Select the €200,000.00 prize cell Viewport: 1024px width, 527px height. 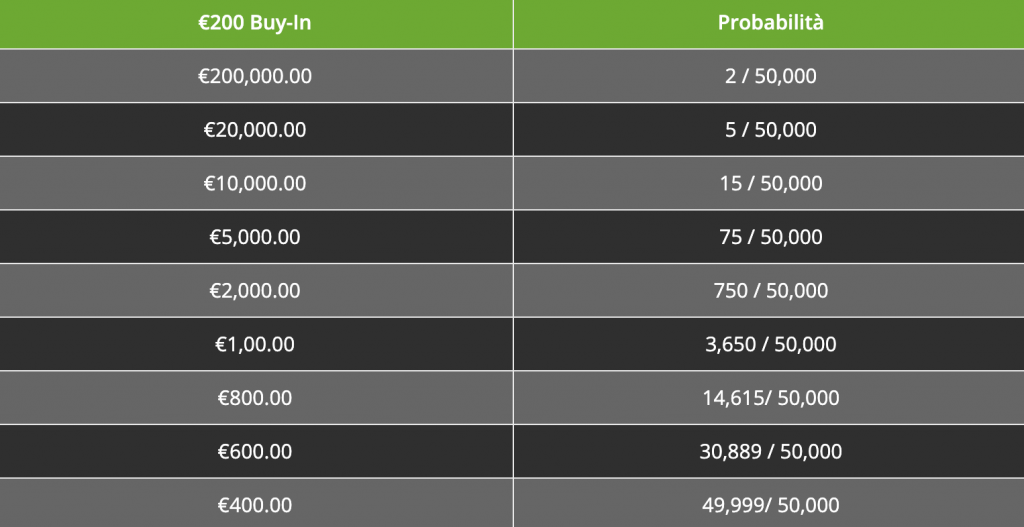coord(255,76)
